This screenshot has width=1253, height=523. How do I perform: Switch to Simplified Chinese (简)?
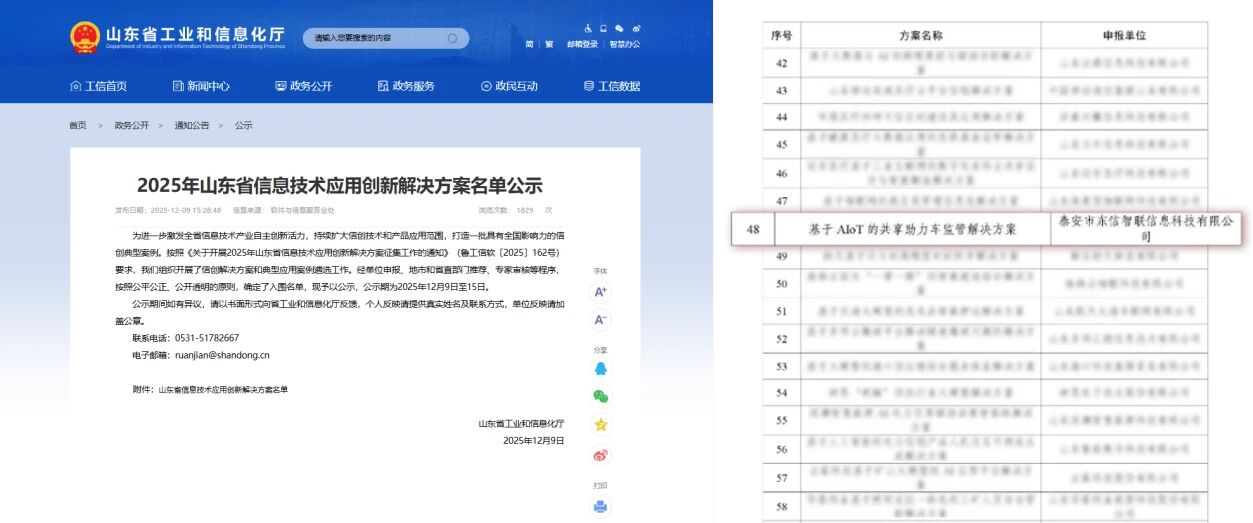(x=529, y=44)
